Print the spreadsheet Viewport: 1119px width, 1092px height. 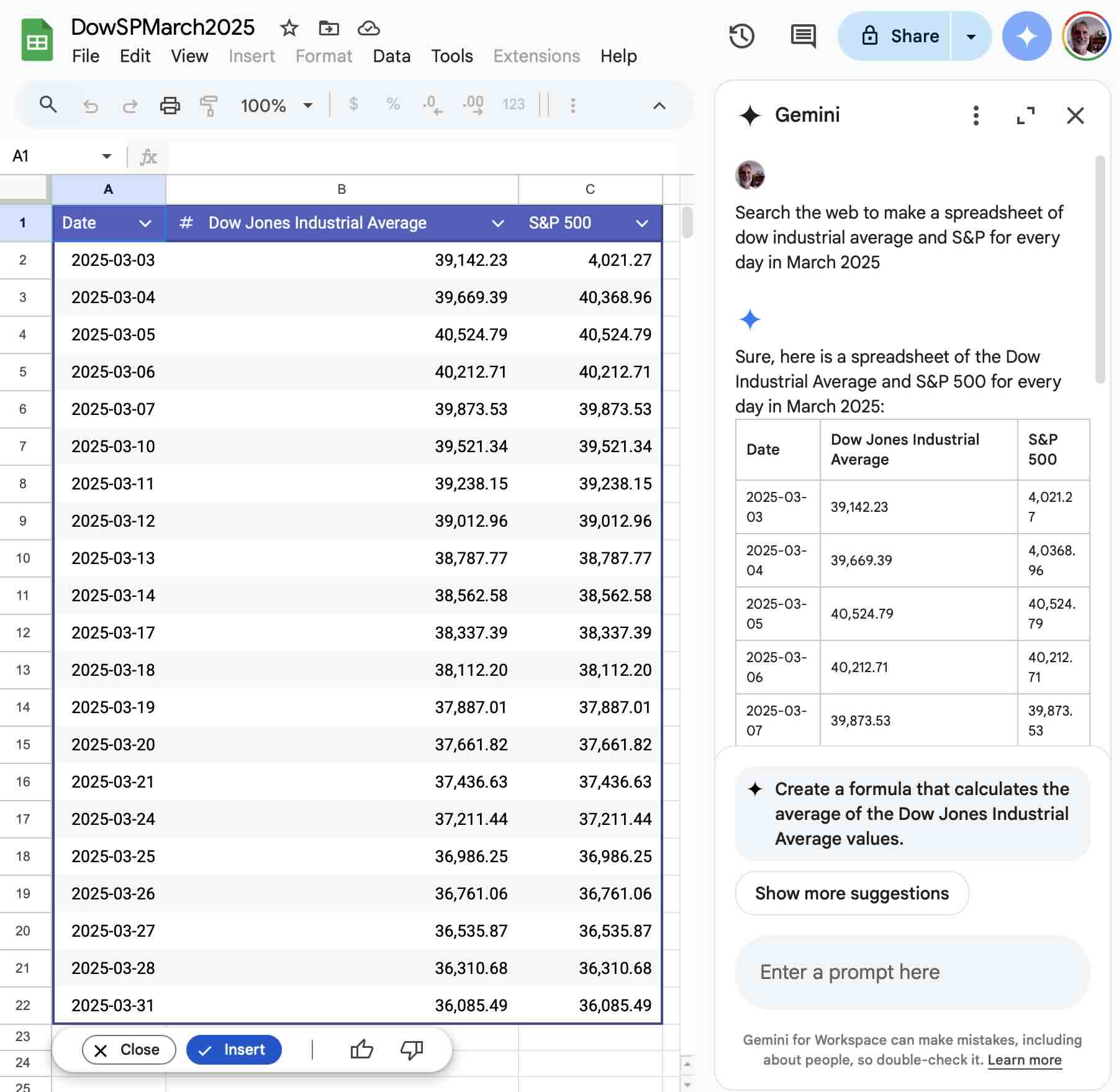pyautogui.click(x=170, y=106)
